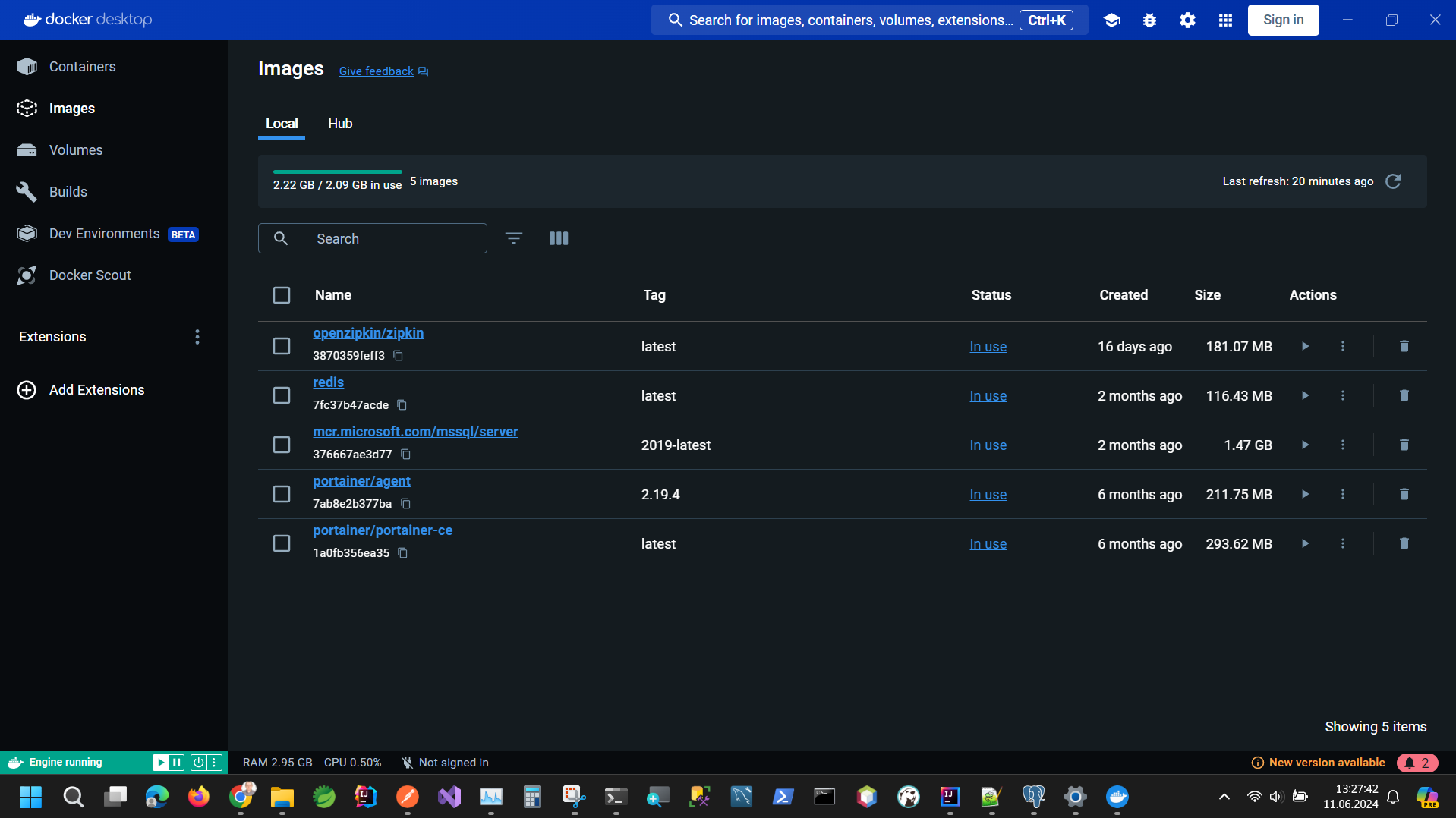Open the extensions grid icon in header
The width and height of the screenshot is (1456, 818).
(1225, 20)
